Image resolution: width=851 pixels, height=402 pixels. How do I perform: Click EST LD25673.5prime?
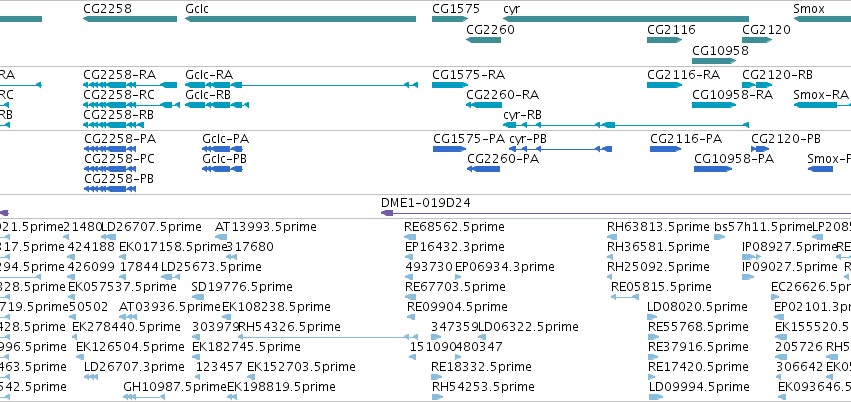click(211, 267)
